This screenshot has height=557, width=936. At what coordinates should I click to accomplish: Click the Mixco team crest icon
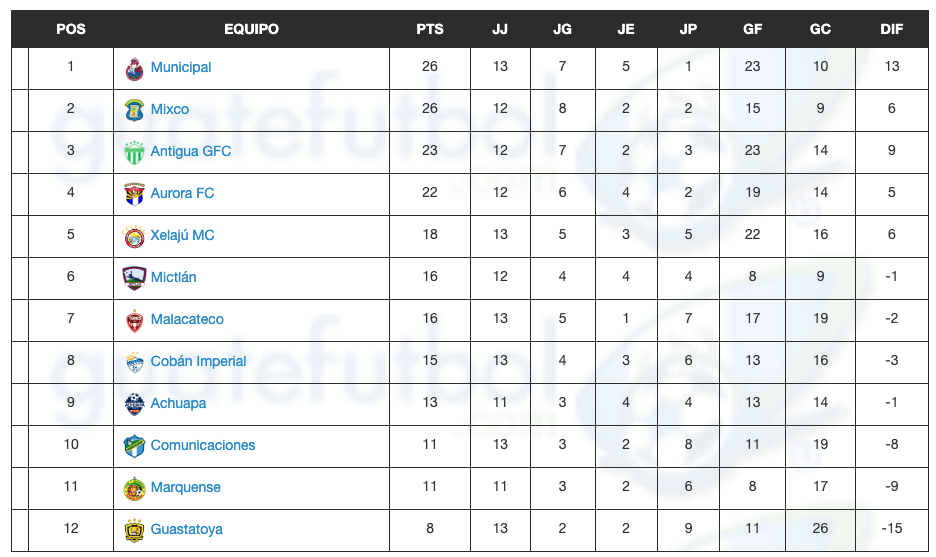coord(134,110)
